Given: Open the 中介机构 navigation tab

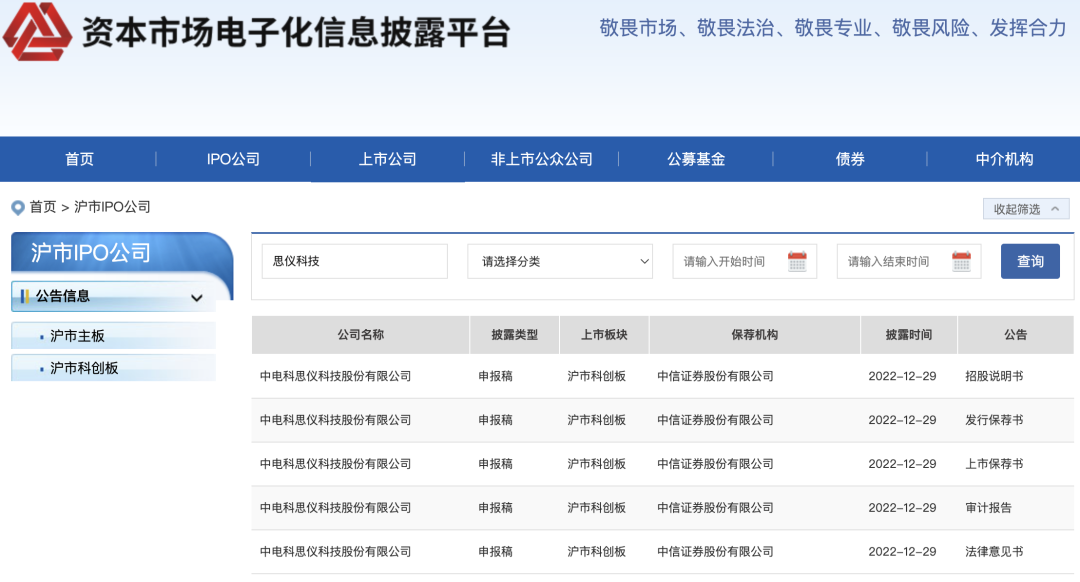Looking at the screenshot, I should click(1004, 159).
